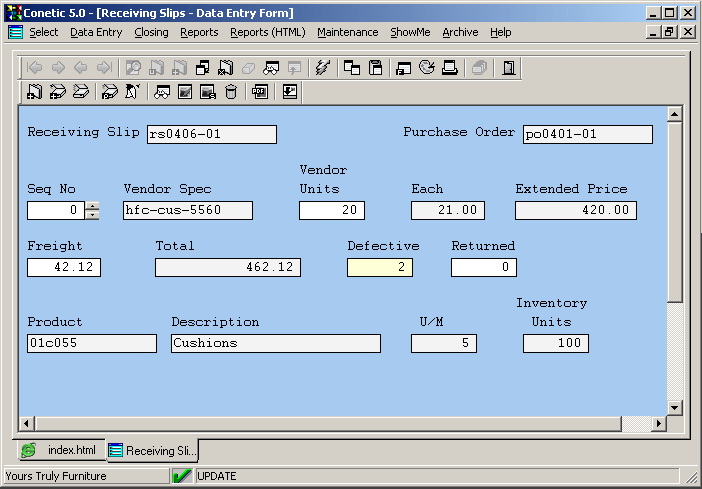Open the Reports (HTML) menu
The width and height of the screenshot is (702, 489).
click(x=267, y=32)
